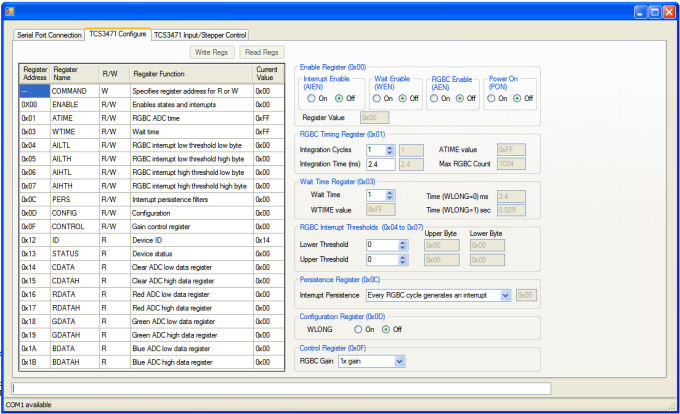The width and height of the screenshot is (680, 414).
Task: Click the Register Function column header
Action: 192,74
